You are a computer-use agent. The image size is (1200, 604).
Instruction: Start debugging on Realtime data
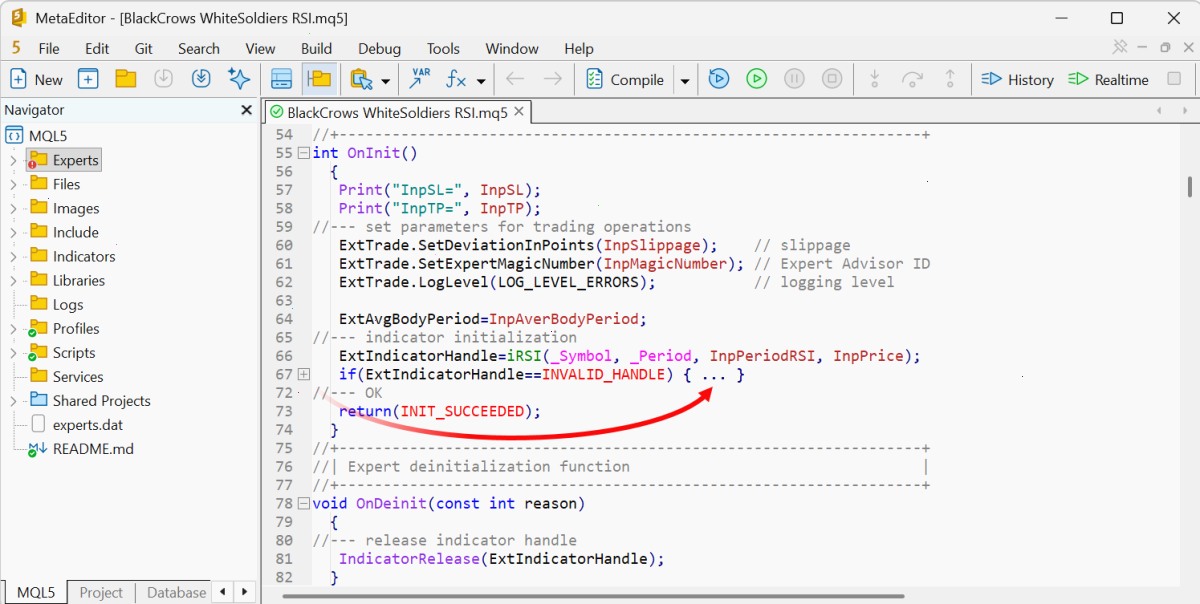[x=1108, y=80]
